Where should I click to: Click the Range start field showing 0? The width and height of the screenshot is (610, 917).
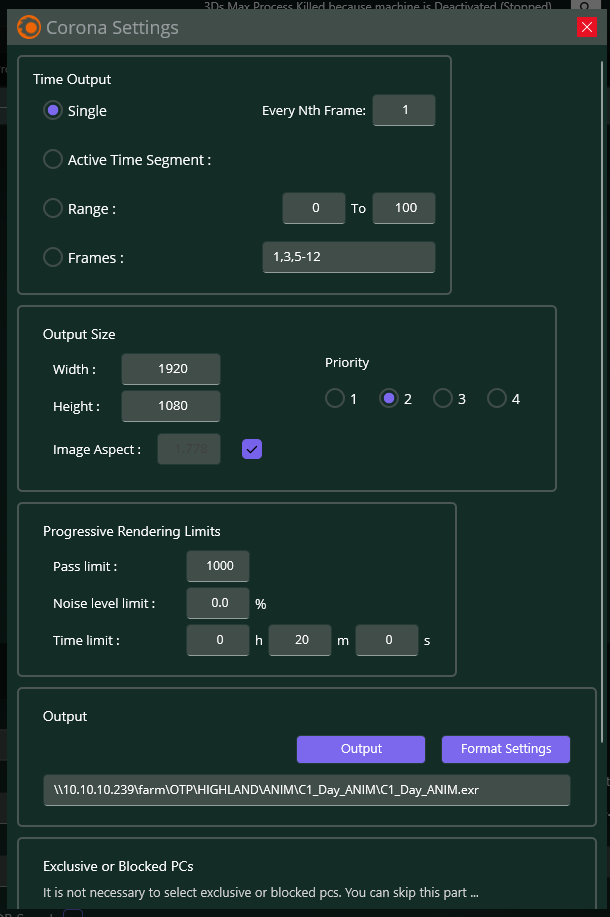(x=314, y=208)
